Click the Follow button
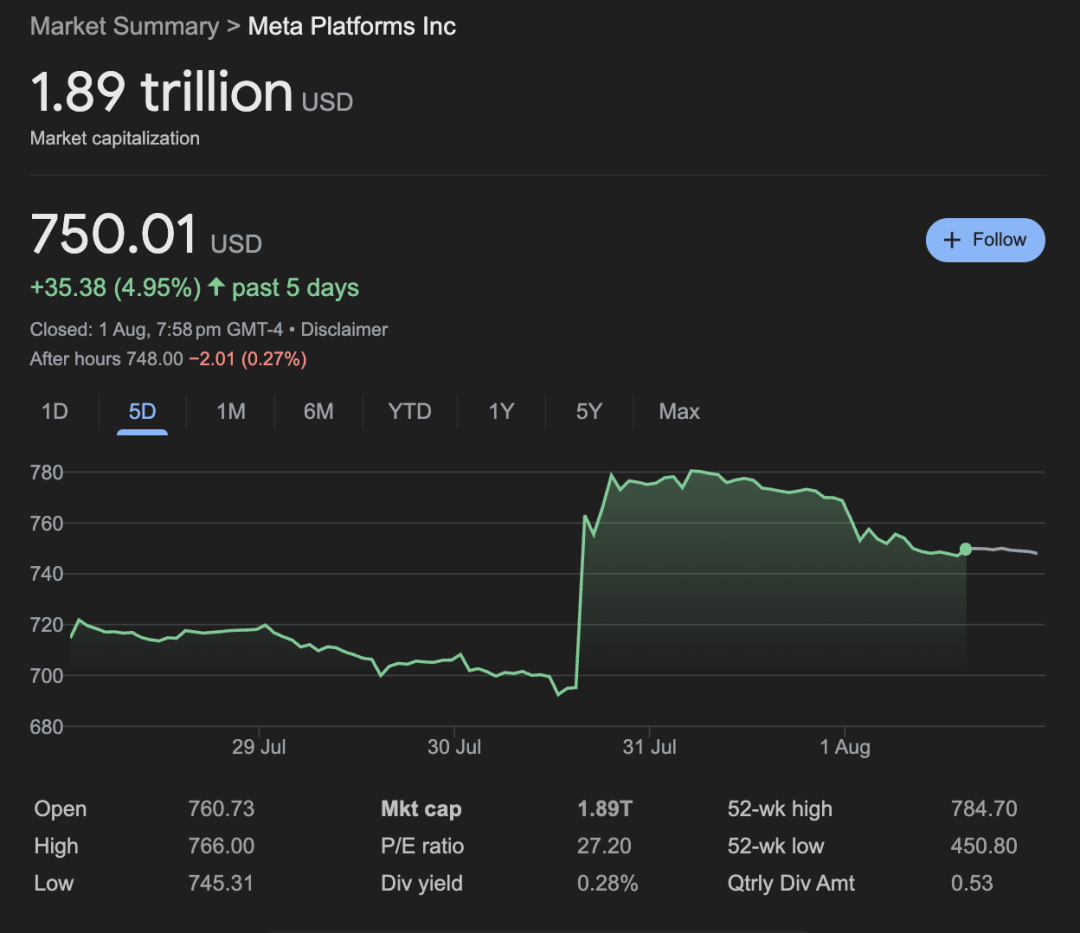Screen dimensions: 1080x933 [985, 240]
